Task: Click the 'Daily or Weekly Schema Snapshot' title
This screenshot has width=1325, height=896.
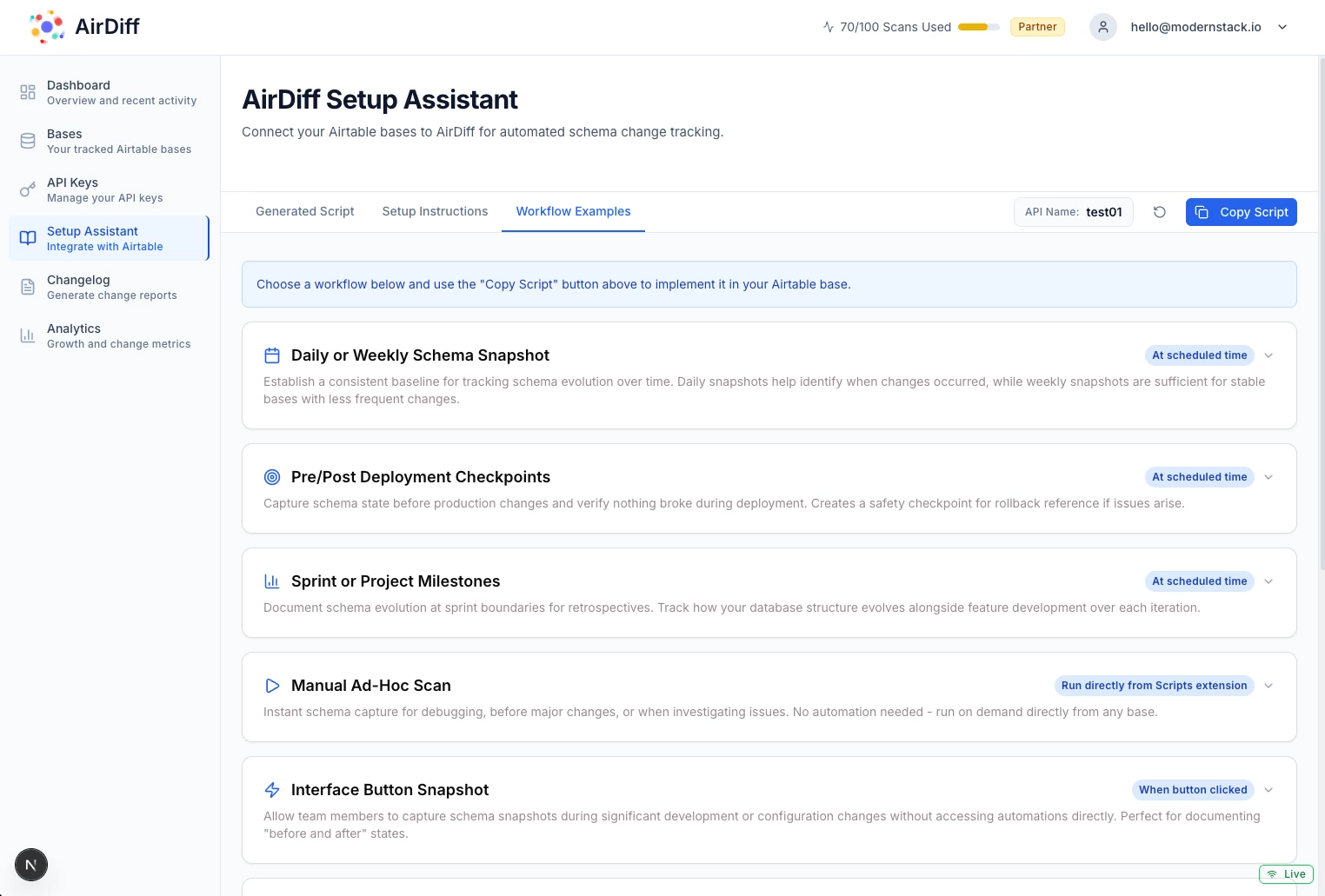Action: pos(420,355)
